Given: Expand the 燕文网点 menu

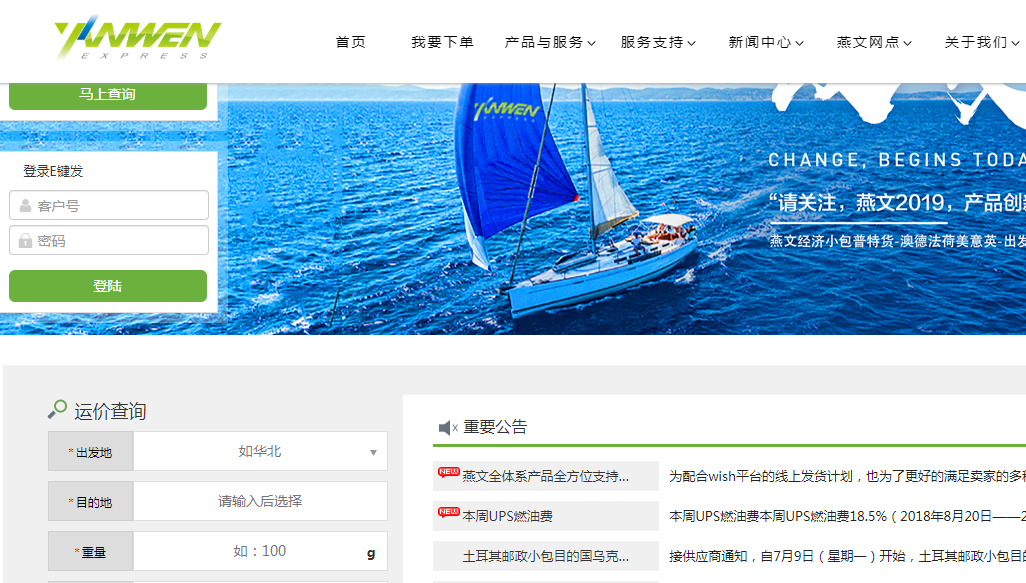Looking at the screenshot, I should pyautogui.click(x=874, y=42).
